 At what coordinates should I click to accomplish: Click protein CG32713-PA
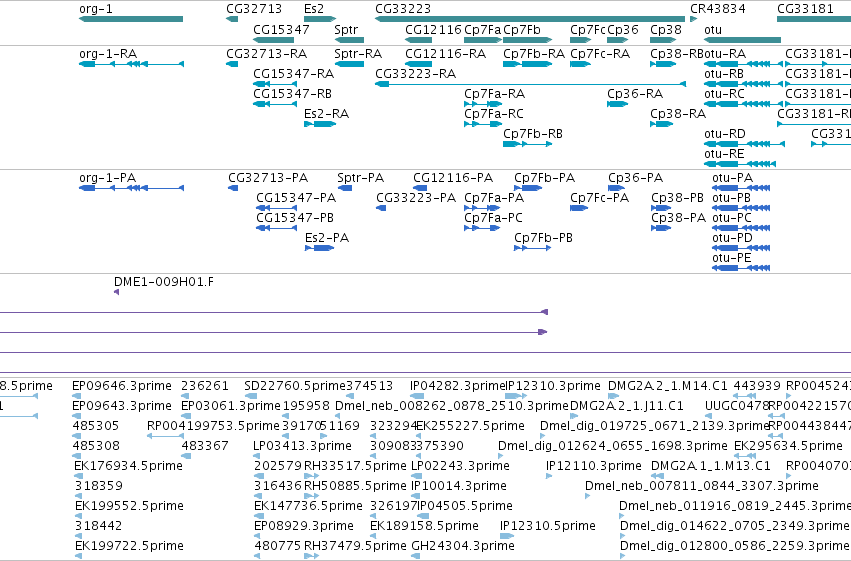233,188
